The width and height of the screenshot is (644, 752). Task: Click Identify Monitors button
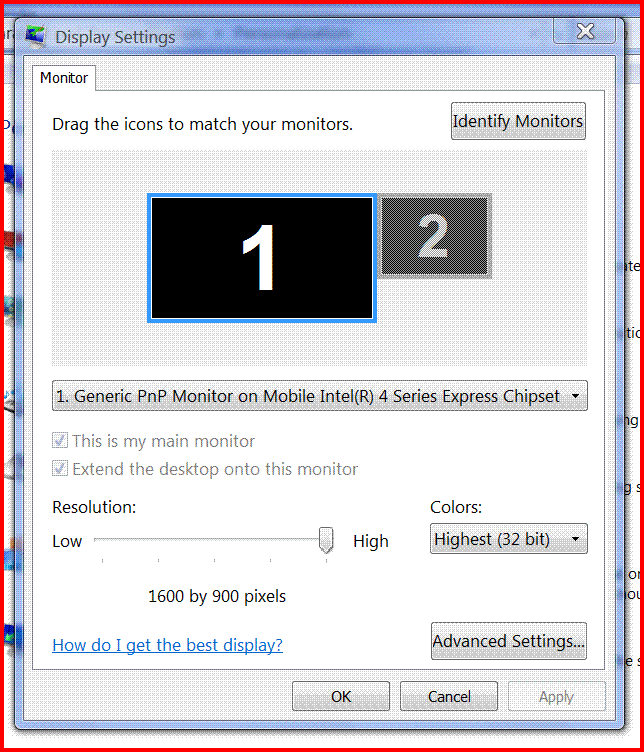[x=518, y=121]
